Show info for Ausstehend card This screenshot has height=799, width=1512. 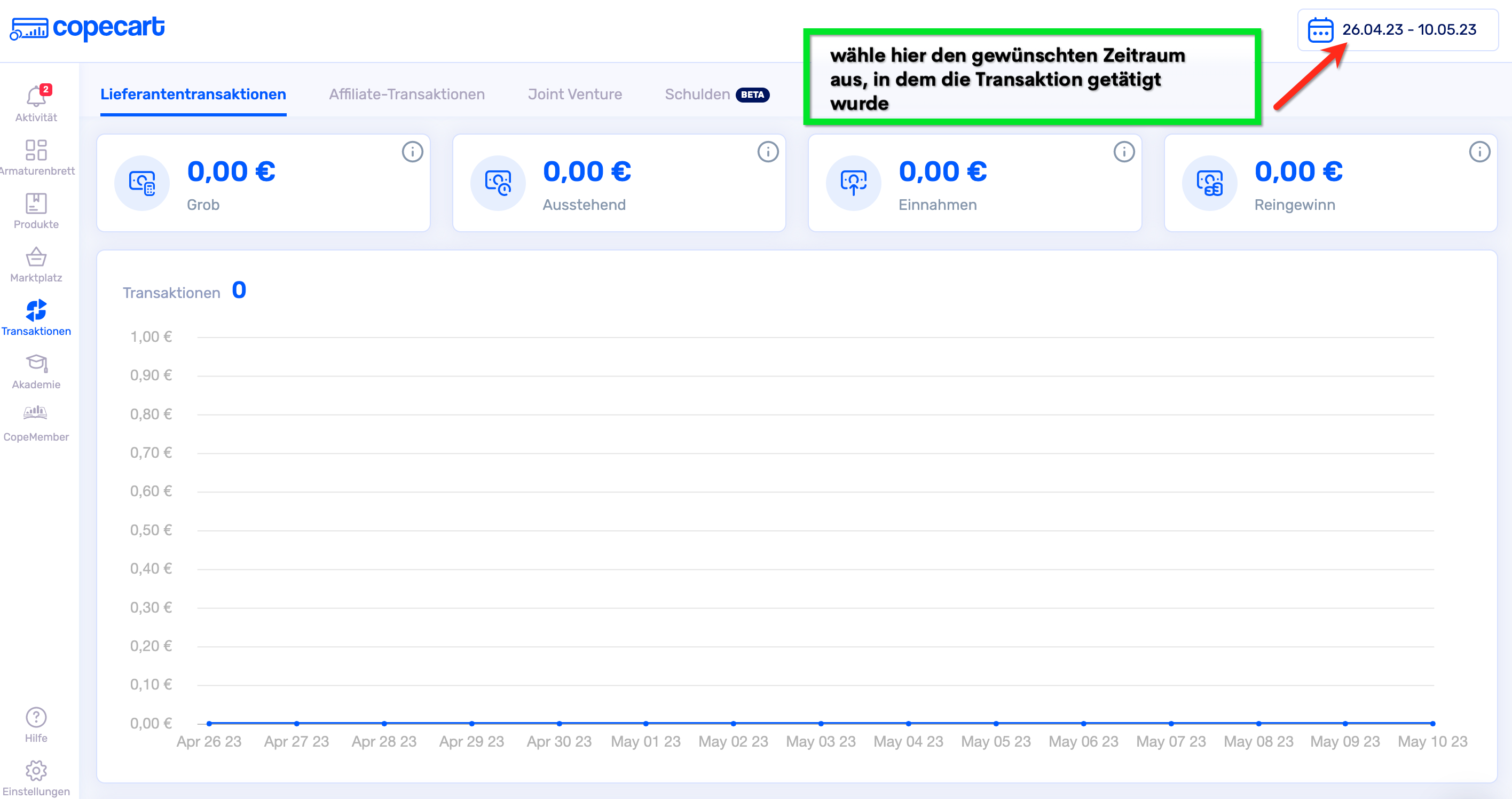768,152
